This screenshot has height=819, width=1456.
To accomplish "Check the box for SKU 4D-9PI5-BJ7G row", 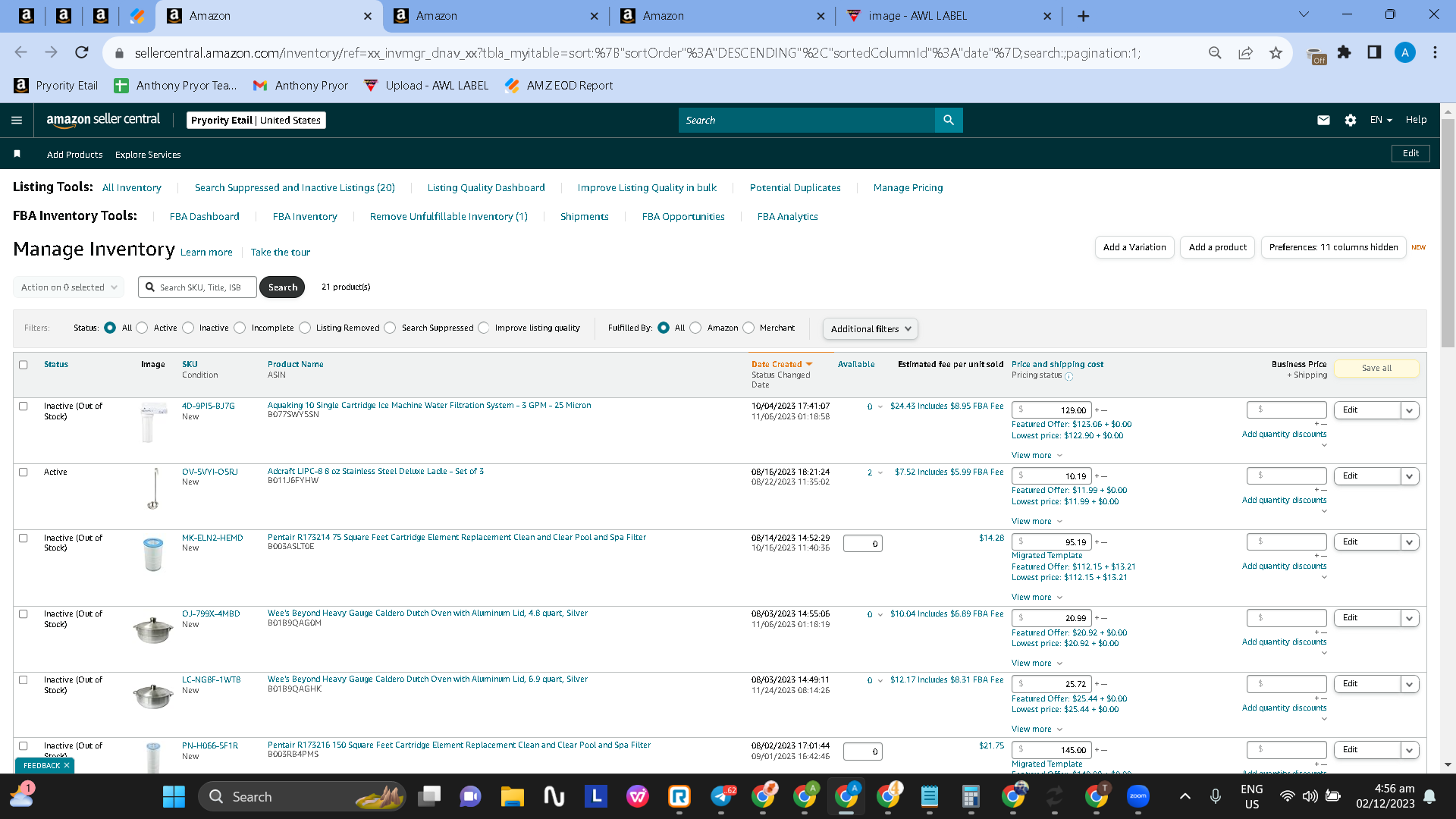I will [24, 406].
